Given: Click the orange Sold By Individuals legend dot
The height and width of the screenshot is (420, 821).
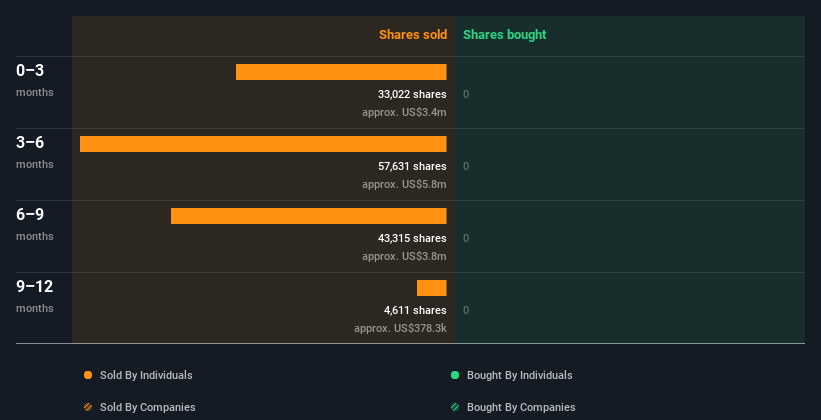Looking at the screenshot, I should tap(88, 375).
